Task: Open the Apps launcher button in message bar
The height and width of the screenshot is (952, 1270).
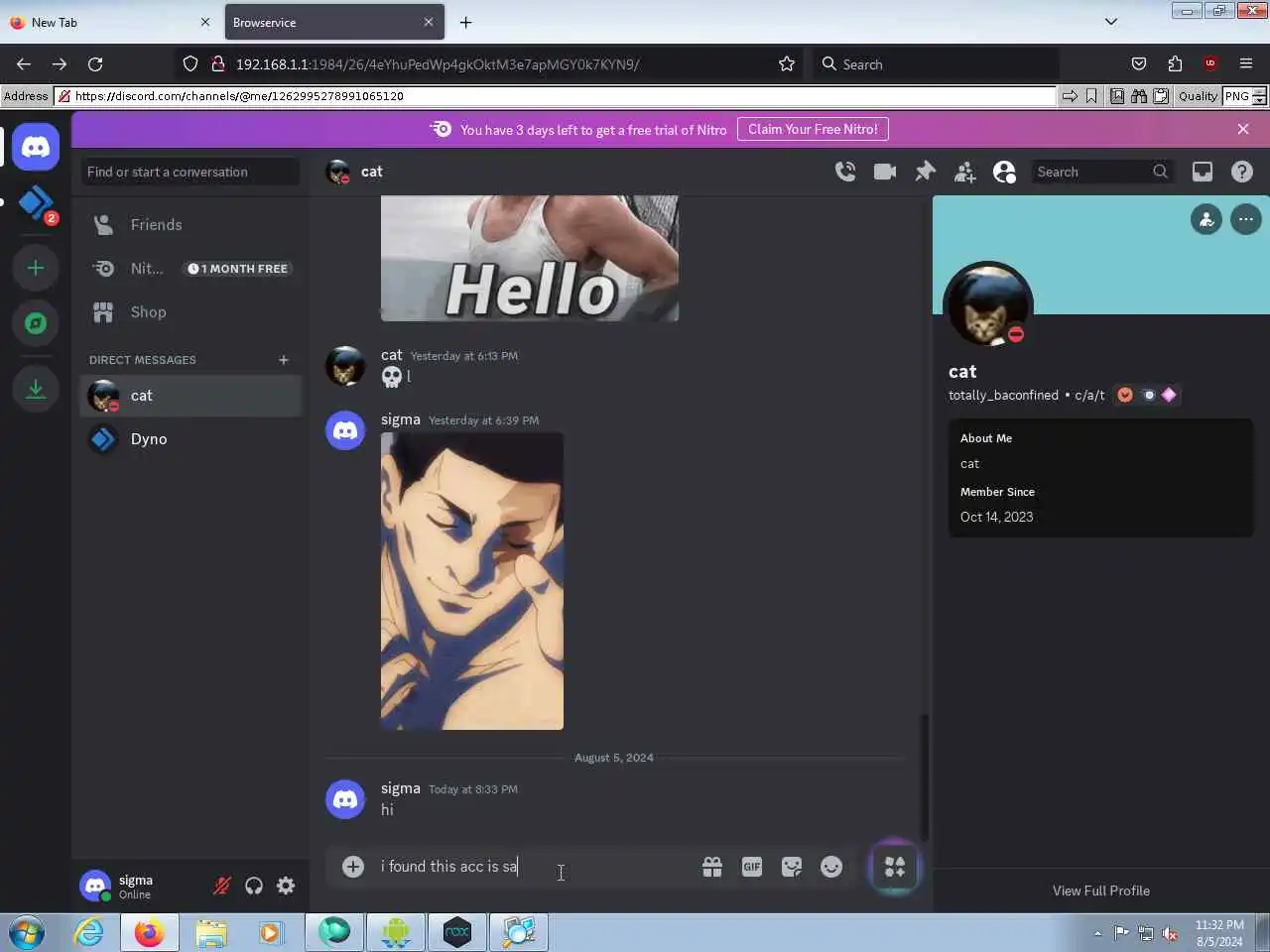Action: pyautogui.click(x=895, y=867)
